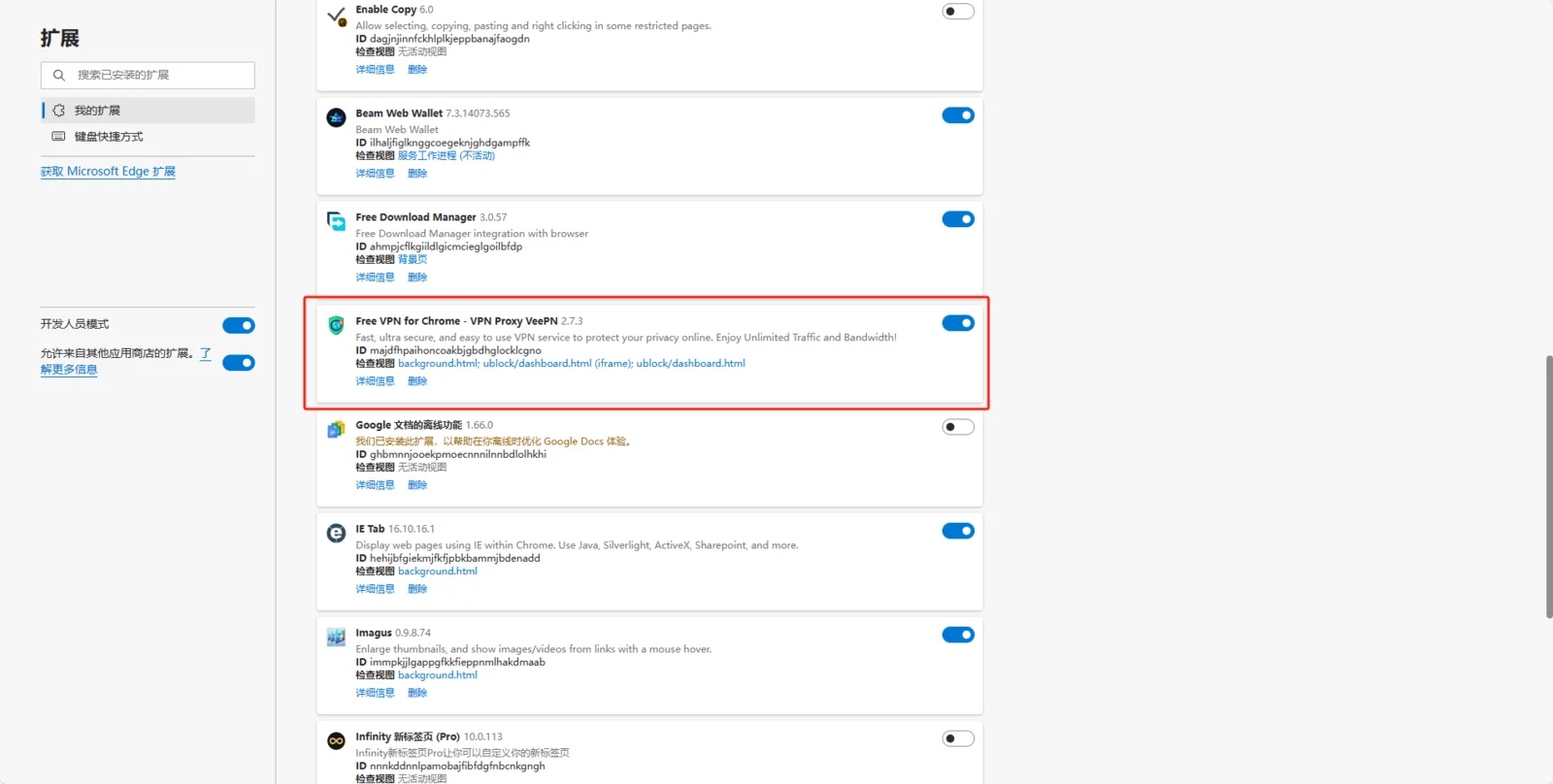The height and width of the screenshot is (784, 1553).
Task: Click the VeePN shield extension icon
Action: [337, 325]
